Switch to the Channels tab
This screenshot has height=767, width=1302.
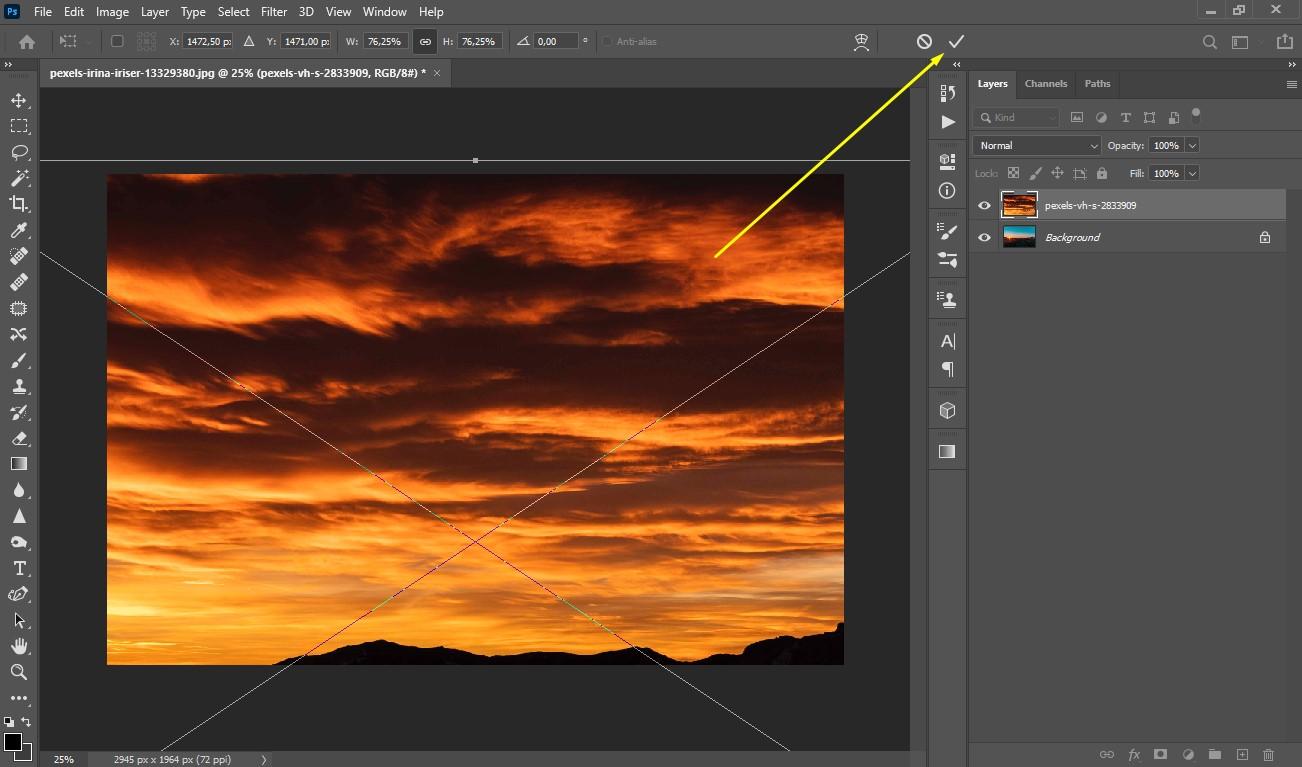tap(1046, 84)
